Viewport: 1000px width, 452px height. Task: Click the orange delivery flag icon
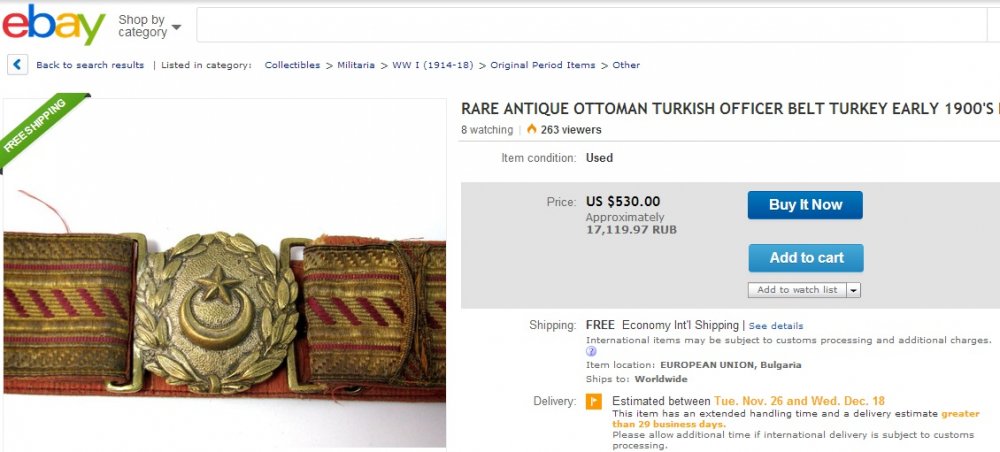tap(594, 402)
